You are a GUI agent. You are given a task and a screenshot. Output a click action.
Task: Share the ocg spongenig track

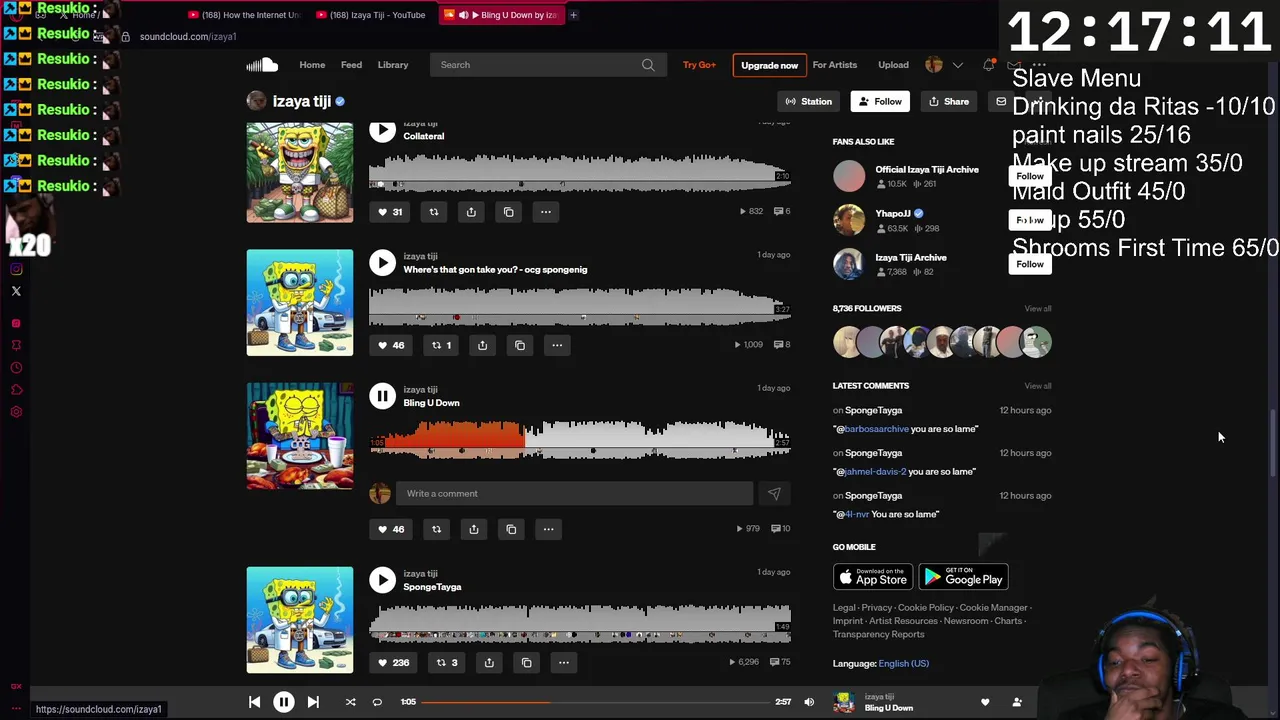482,345
